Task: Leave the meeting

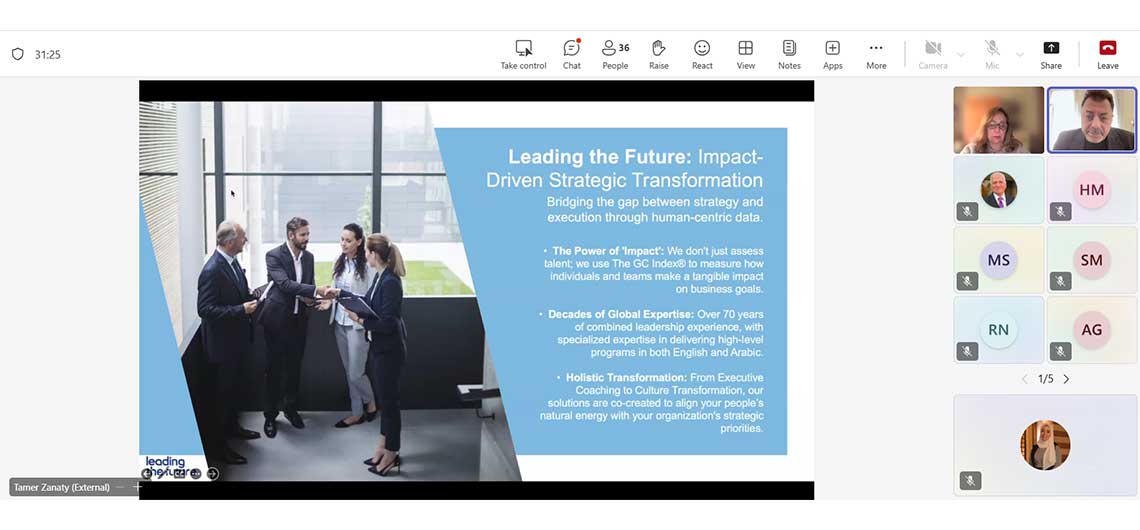Action: [1107, 54]
